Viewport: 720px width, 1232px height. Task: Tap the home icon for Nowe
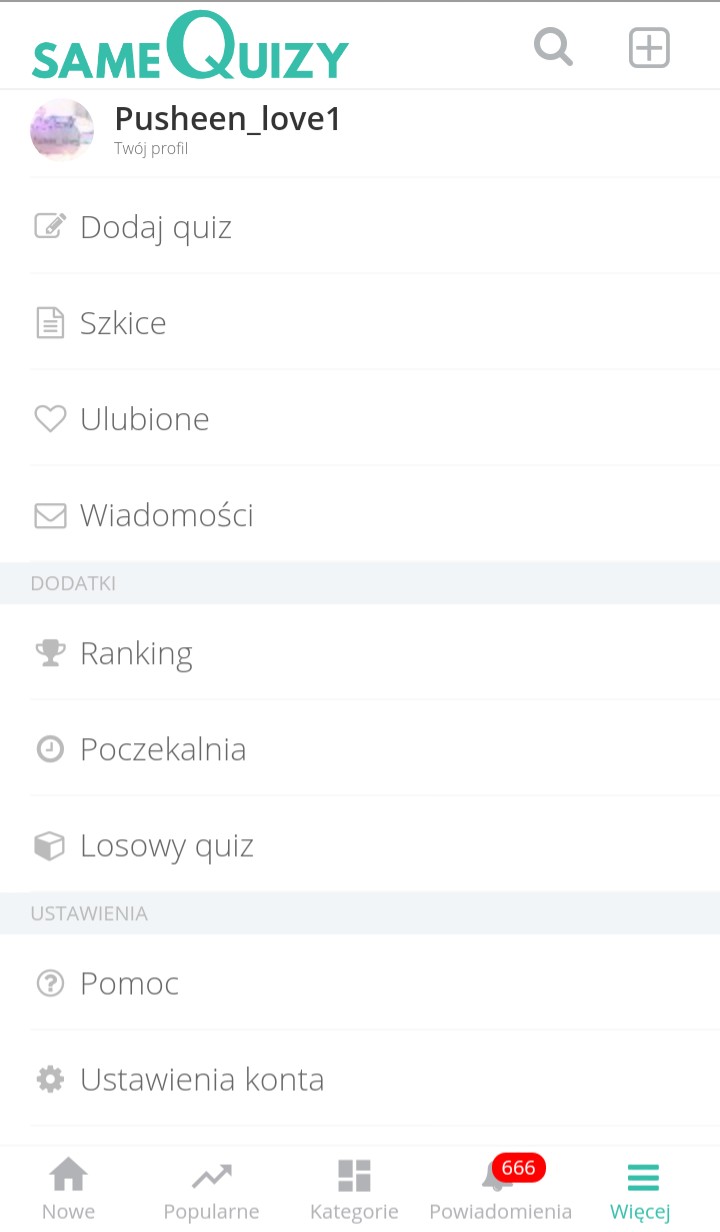[x=68, y=1175]
